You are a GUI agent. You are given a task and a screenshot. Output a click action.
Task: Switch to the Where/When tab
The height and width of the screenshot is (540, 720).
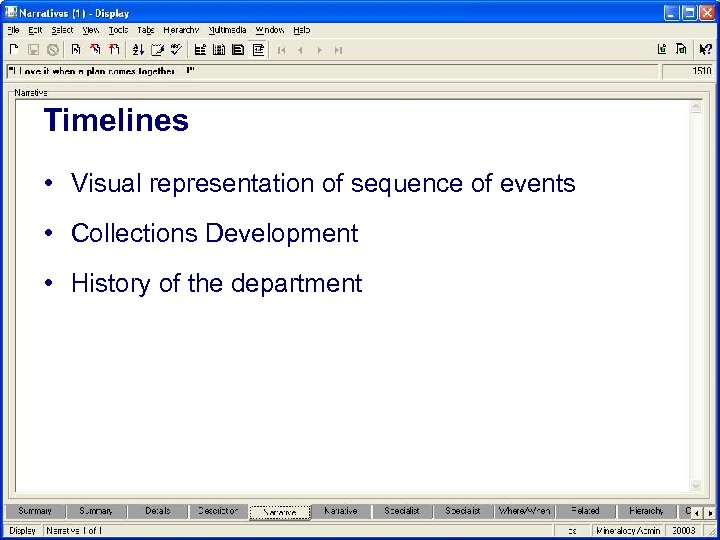(524, 511)
